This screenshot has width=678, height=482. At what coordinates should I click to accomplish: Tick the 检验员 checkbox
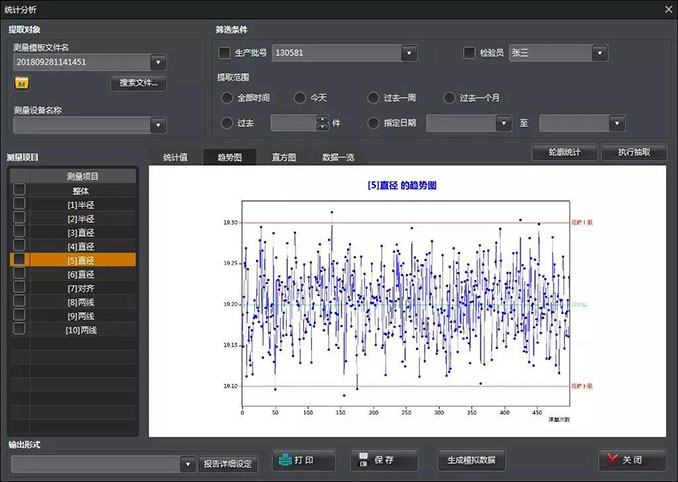pyautogui.click(x=470, y=53)
